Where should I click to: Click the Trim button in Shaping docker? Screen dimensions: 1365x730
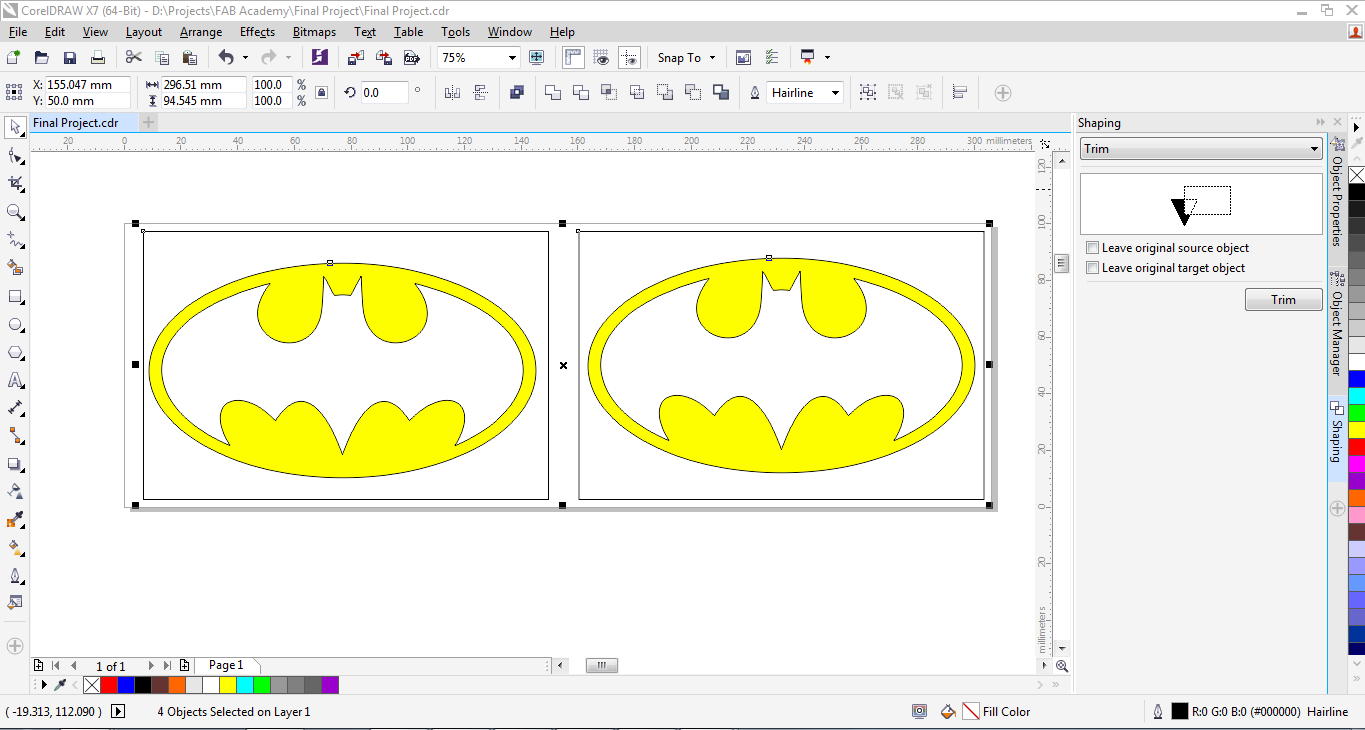(x=1283, y=300)
